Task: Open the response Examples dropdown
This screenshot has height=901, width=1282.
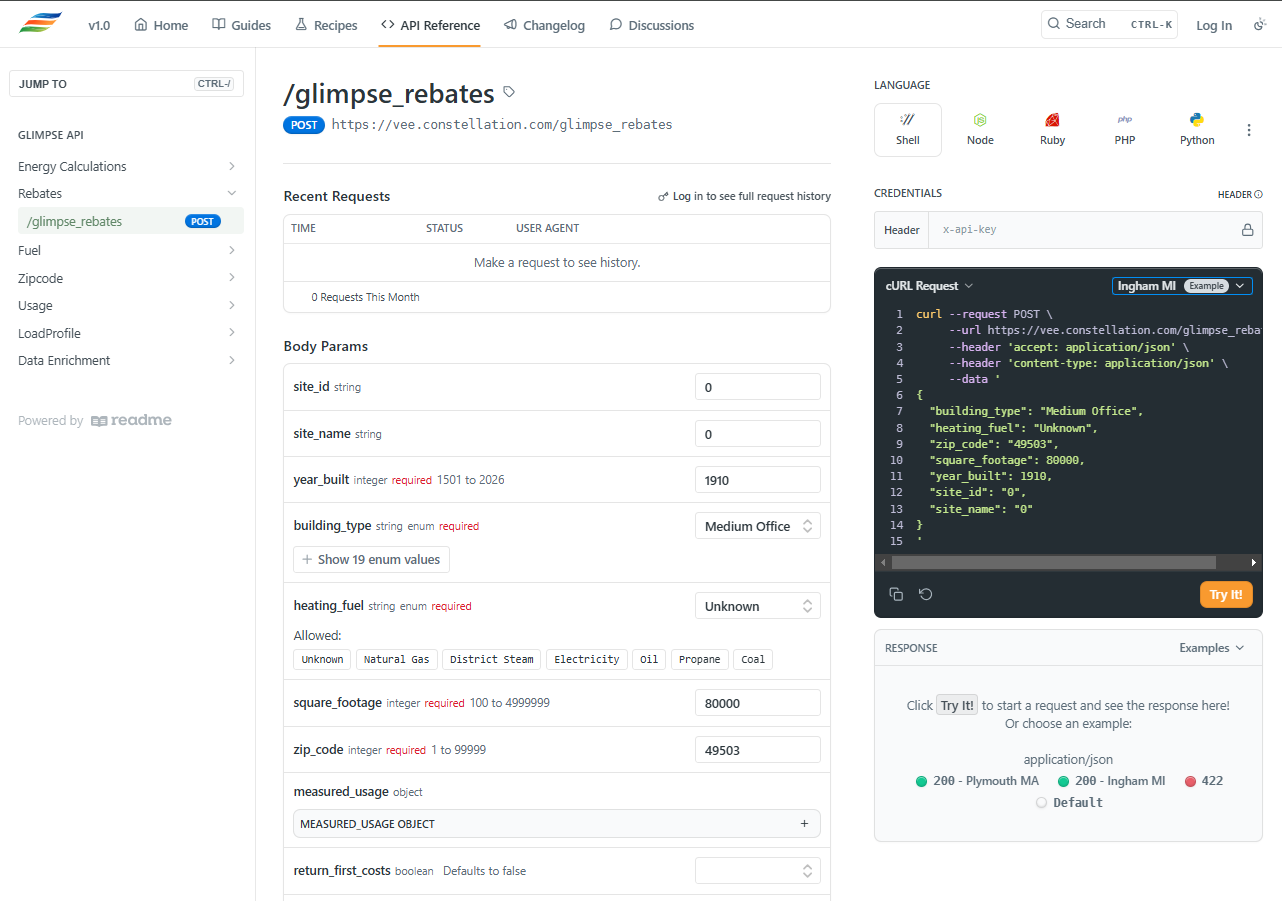Action: pyautogui.click(x=1211, y=648)
